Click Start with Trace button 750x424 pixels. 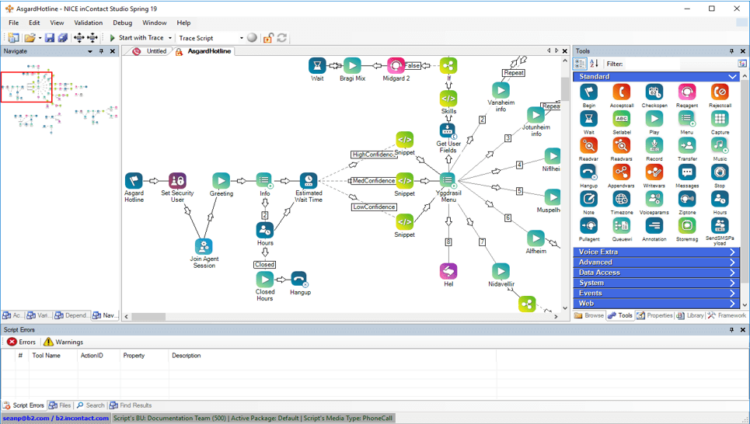coord(136,38)
